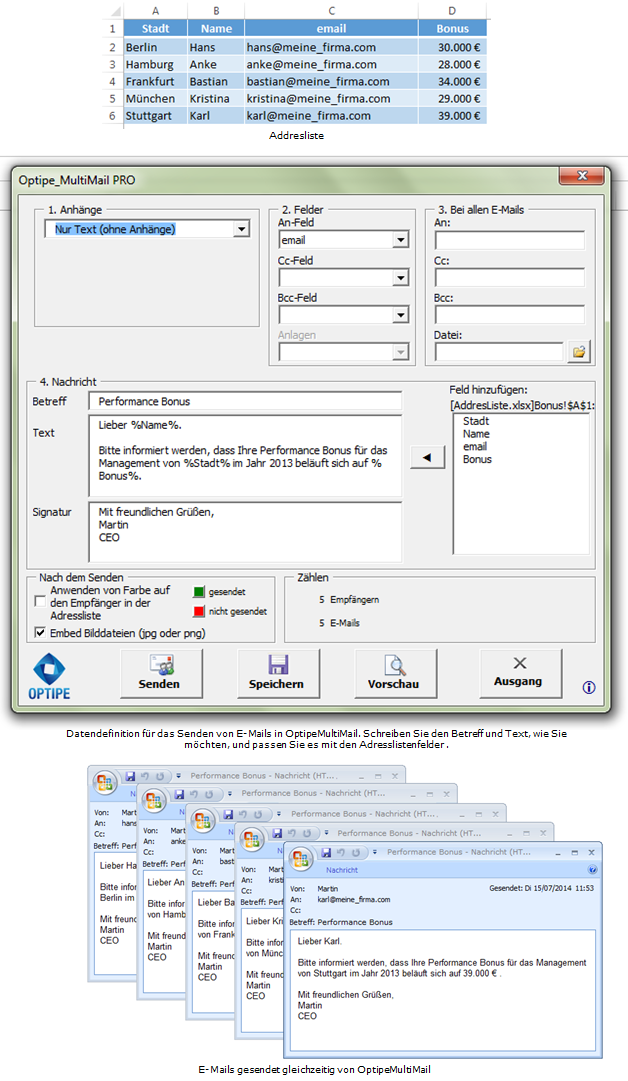The width and height of the screenshot is (628, 1081).
Task: Open the Anhänge dropdown list
Action: pyautogui.click(x=241, y=230)
